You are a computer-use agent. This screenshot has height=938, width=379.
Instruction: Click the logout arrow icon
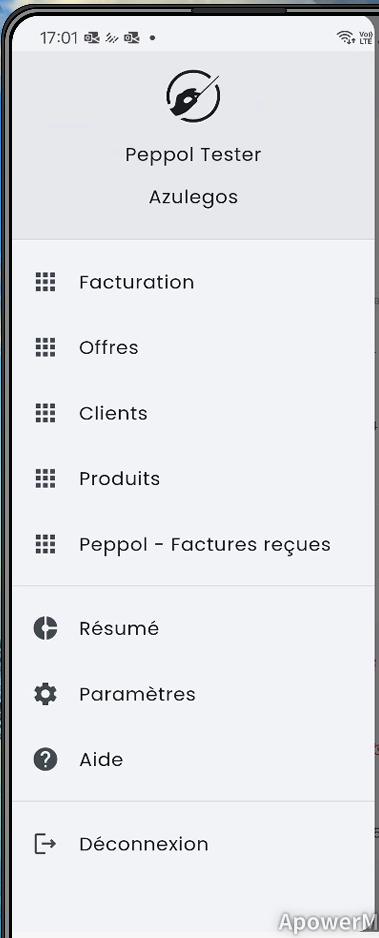[45, 843]
